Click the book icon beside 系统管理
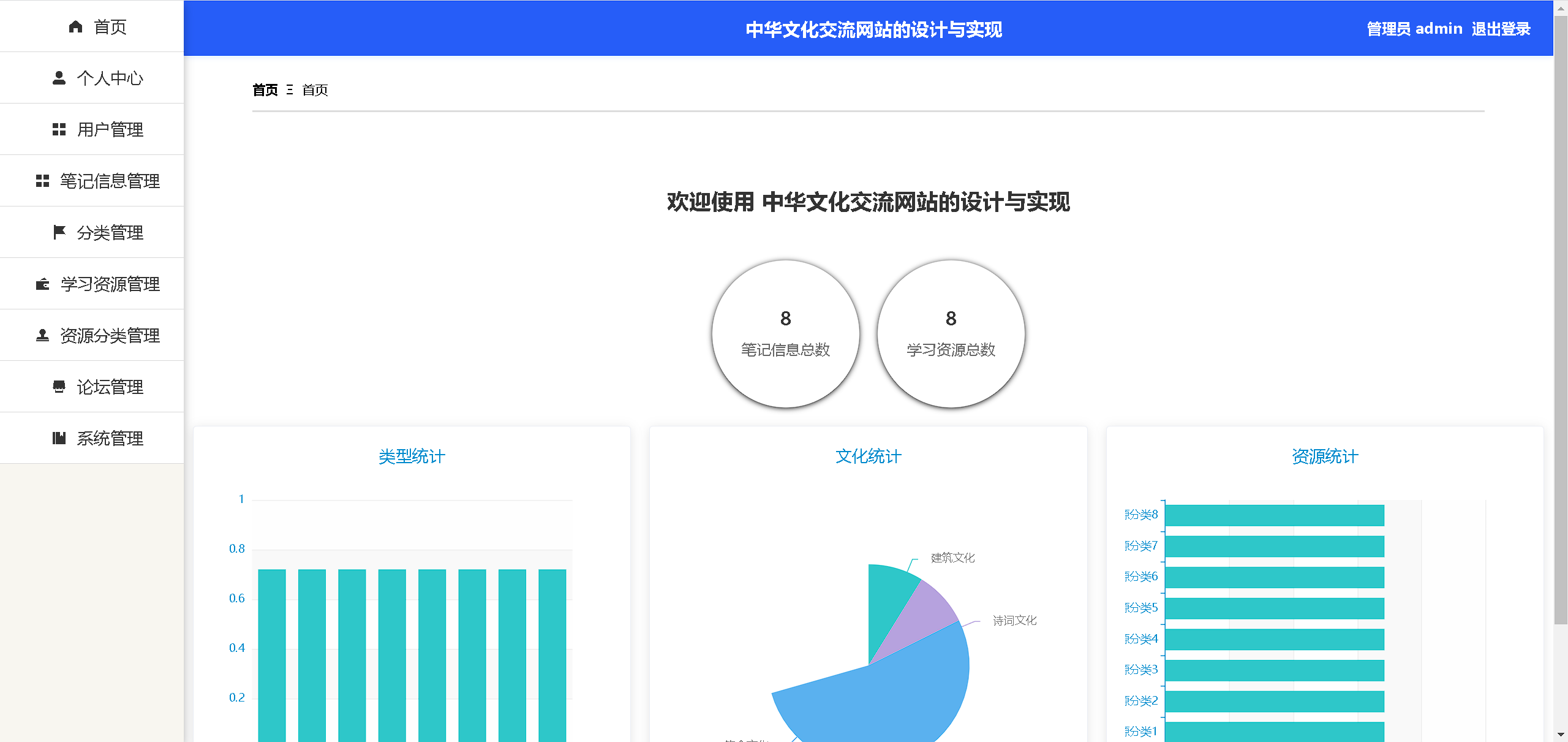Viewport: 1568px width, 742px height. coord(59,438)
